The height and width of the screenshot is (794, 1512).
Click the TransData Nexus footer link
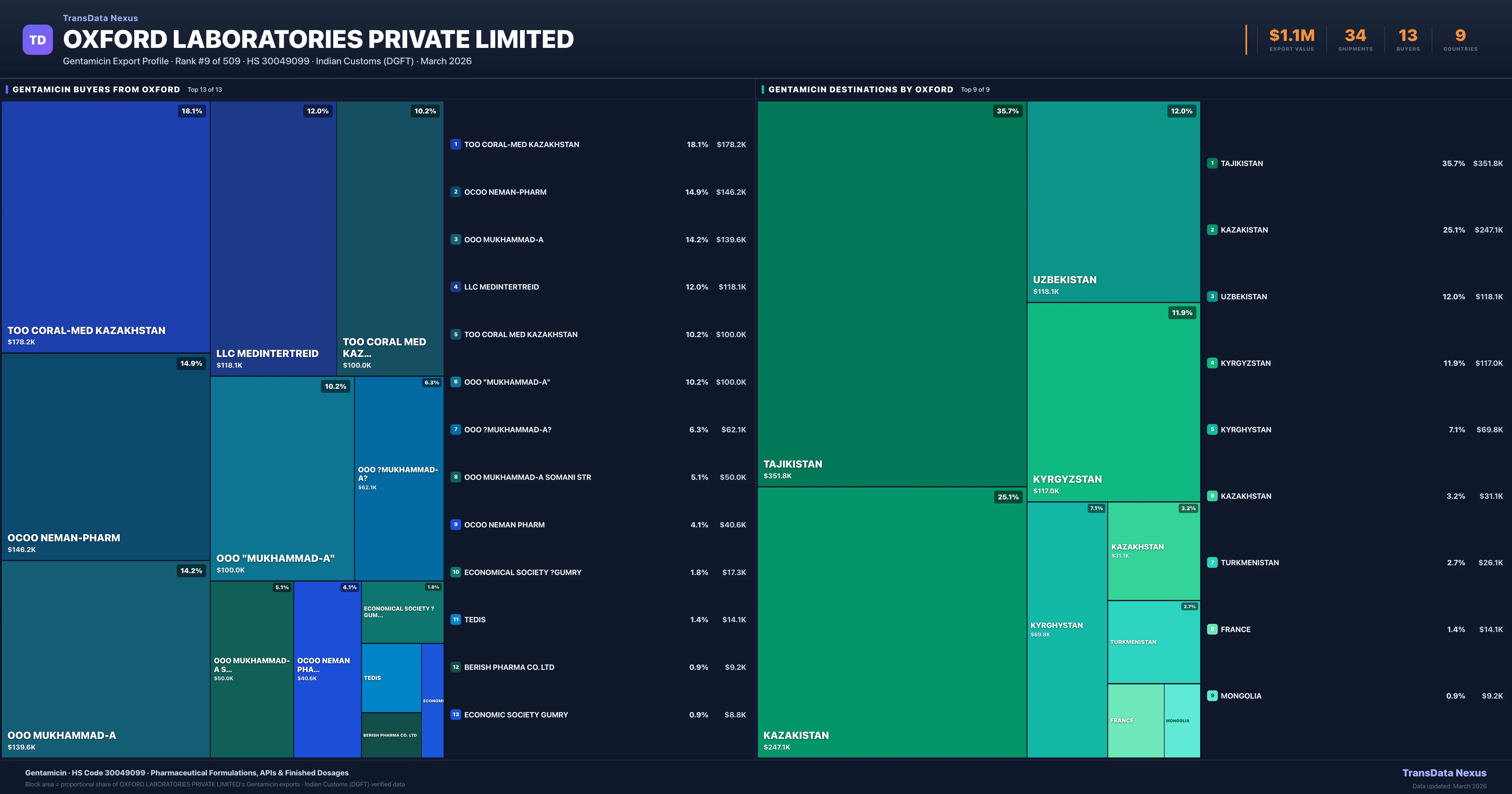coord(1444,773)
